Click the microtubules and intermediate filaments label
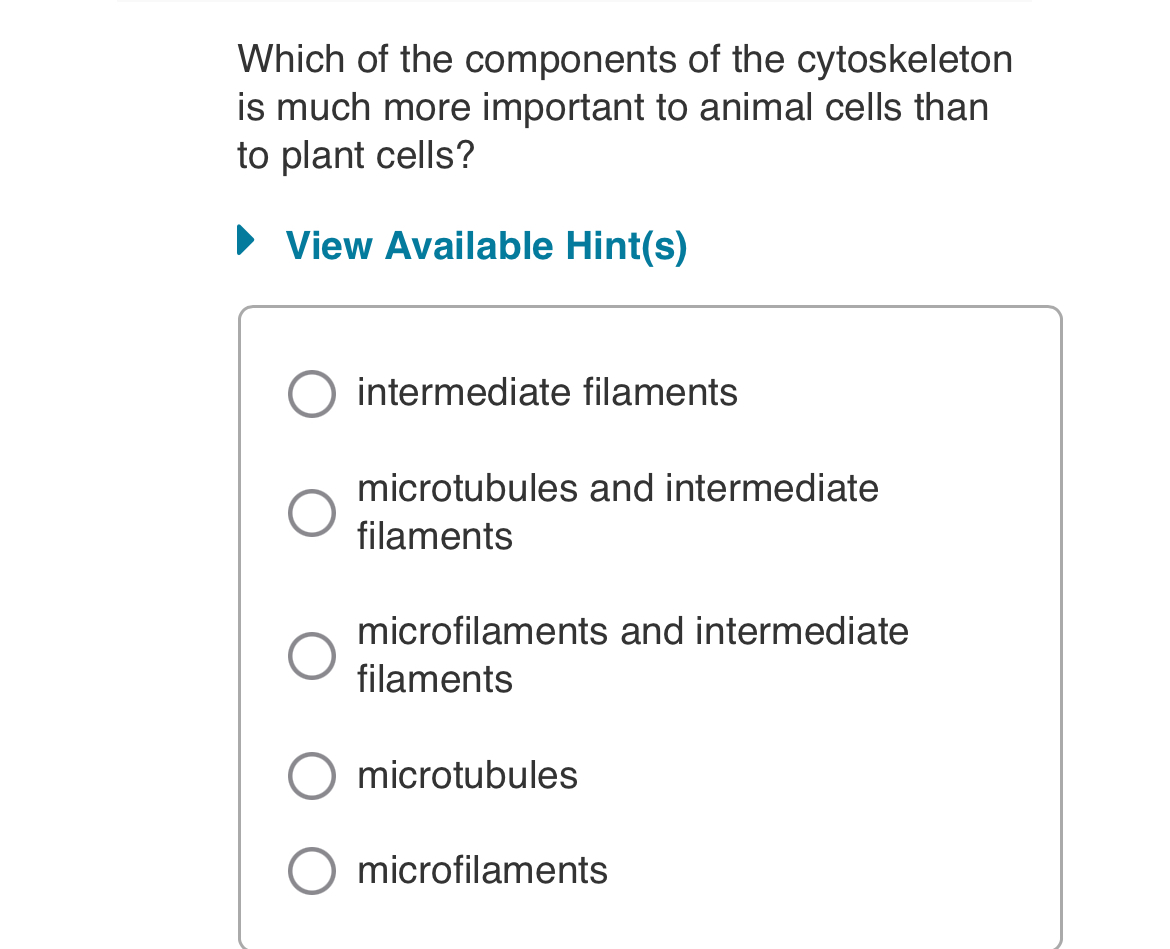Screen dimensions: 1170x949 [617, 511]
